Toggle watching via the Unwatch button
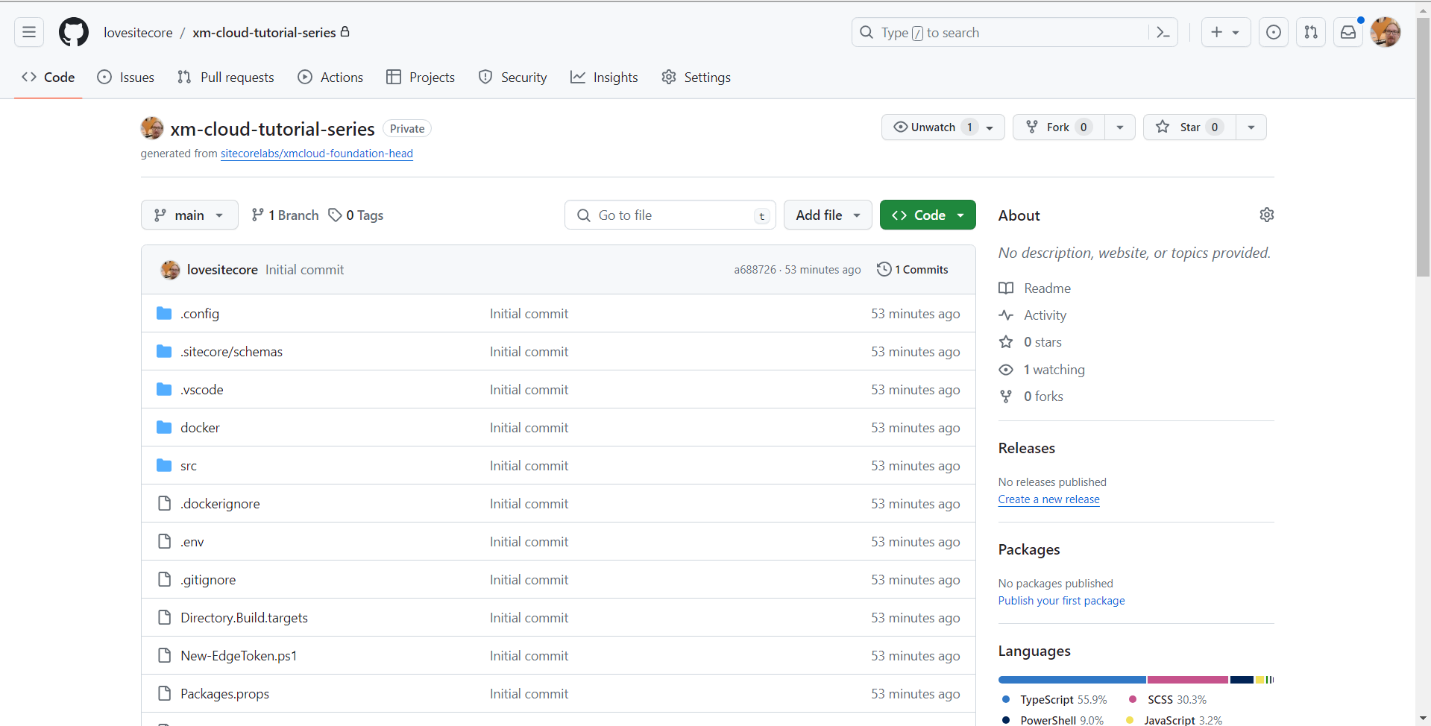1431x726 pixels. pyautogui.click(x=935, y=127)
